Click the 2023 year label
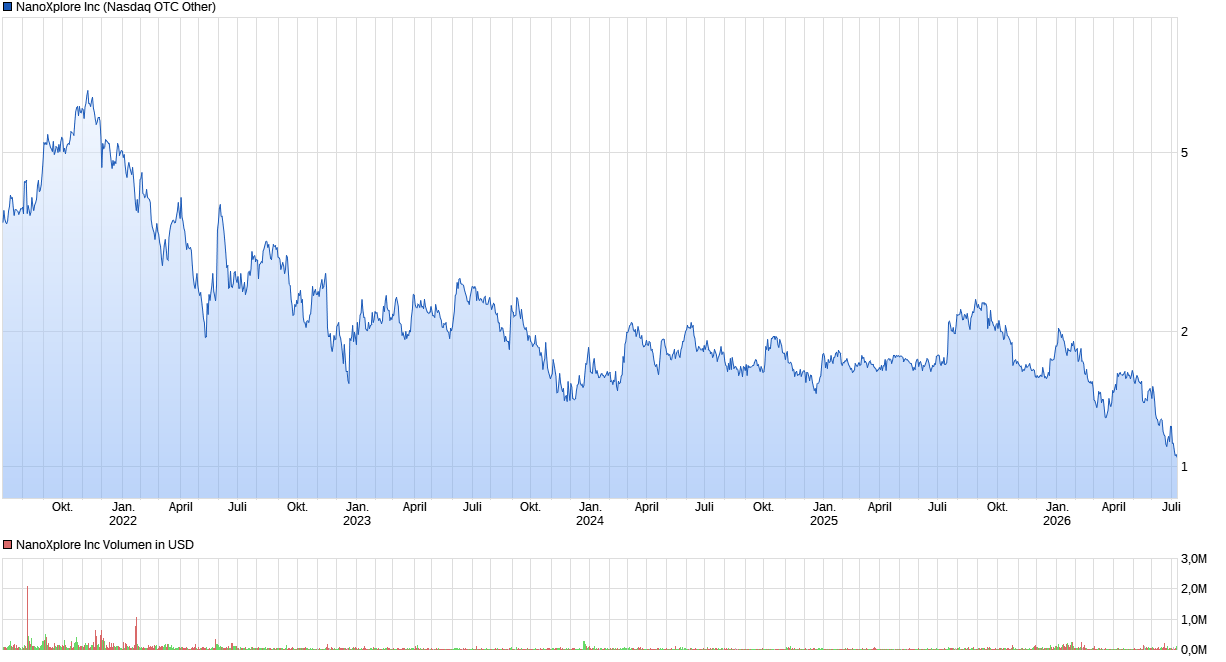 [x=357, y=521]
